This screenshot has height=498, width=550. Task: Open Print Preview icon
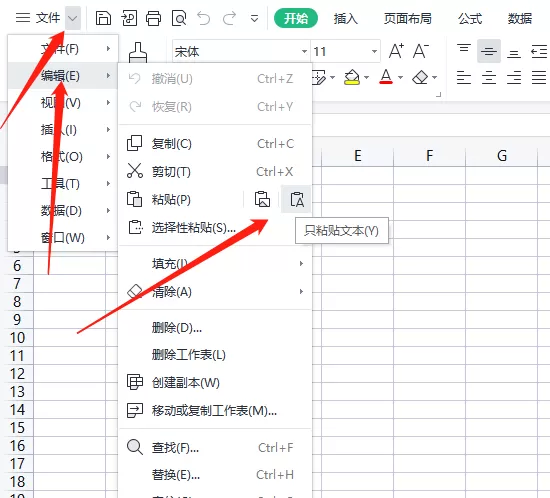pyautogui.click(x=179, y=18)
